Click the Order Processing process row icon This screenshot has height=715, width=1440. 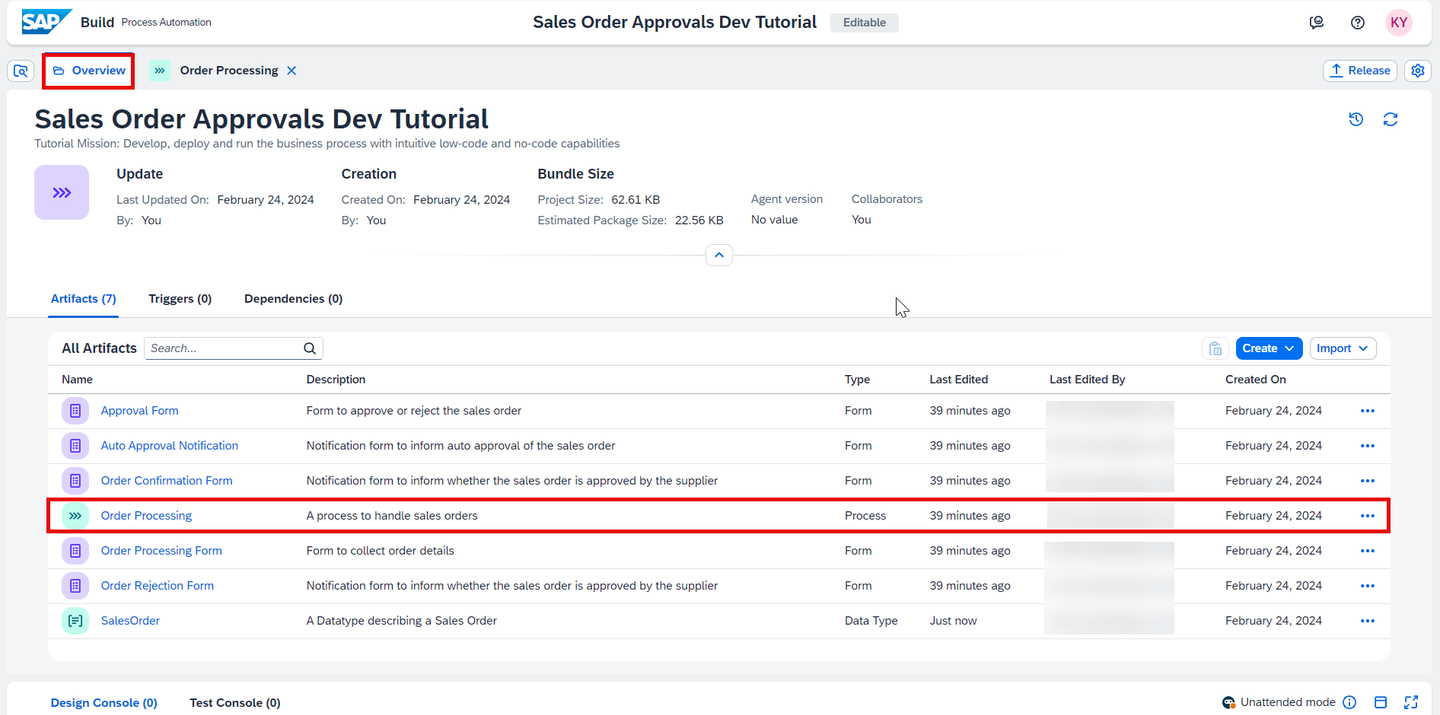coord(75,516)
